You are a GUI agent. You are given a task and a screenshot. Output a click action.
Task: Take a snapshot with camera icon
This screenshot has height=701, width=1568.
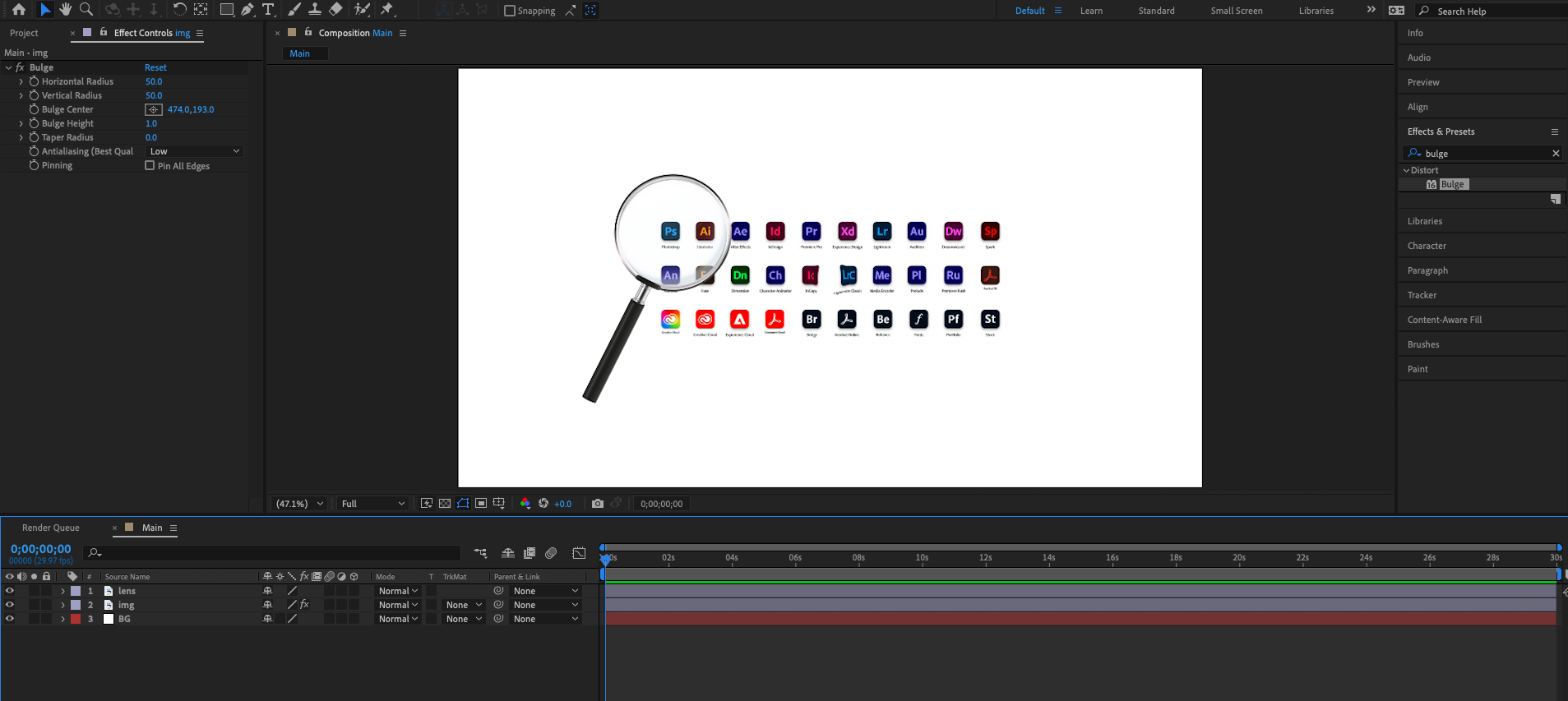pyautogui.click(x=598, y=504)
